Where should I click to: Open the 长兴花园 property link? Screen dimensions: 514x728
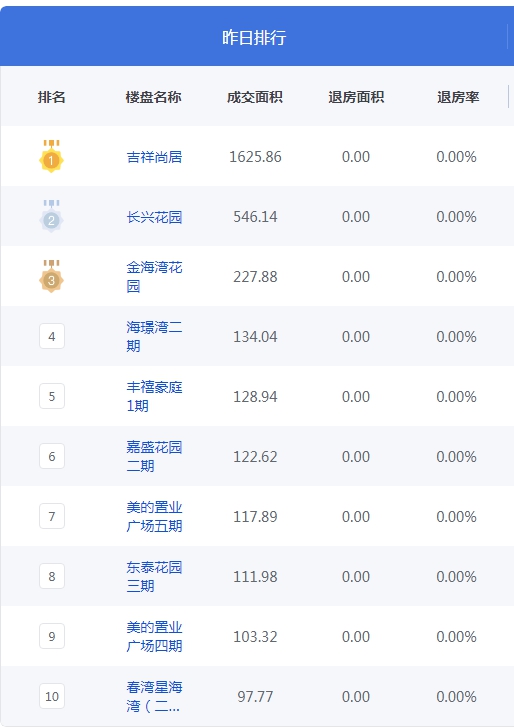(x=154, y=217)
